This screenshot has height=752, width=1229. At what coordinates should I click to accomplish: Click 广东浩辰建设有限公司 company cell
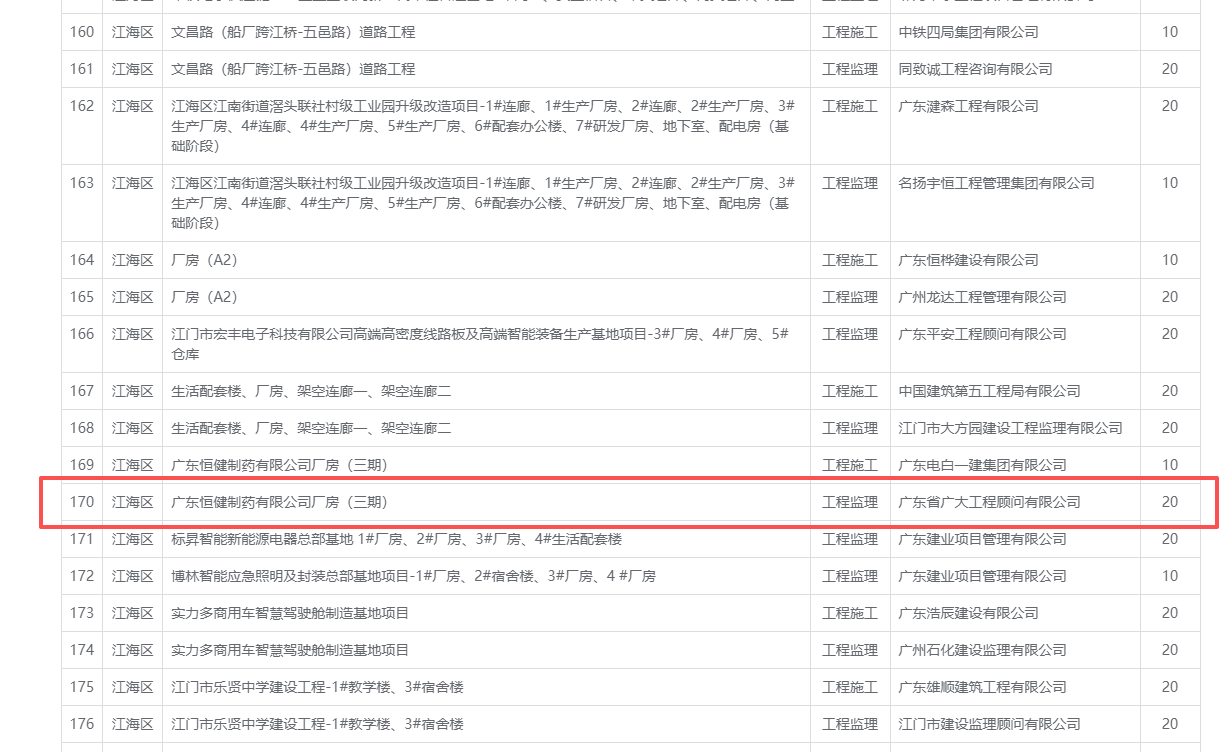[x=968, y=613]
